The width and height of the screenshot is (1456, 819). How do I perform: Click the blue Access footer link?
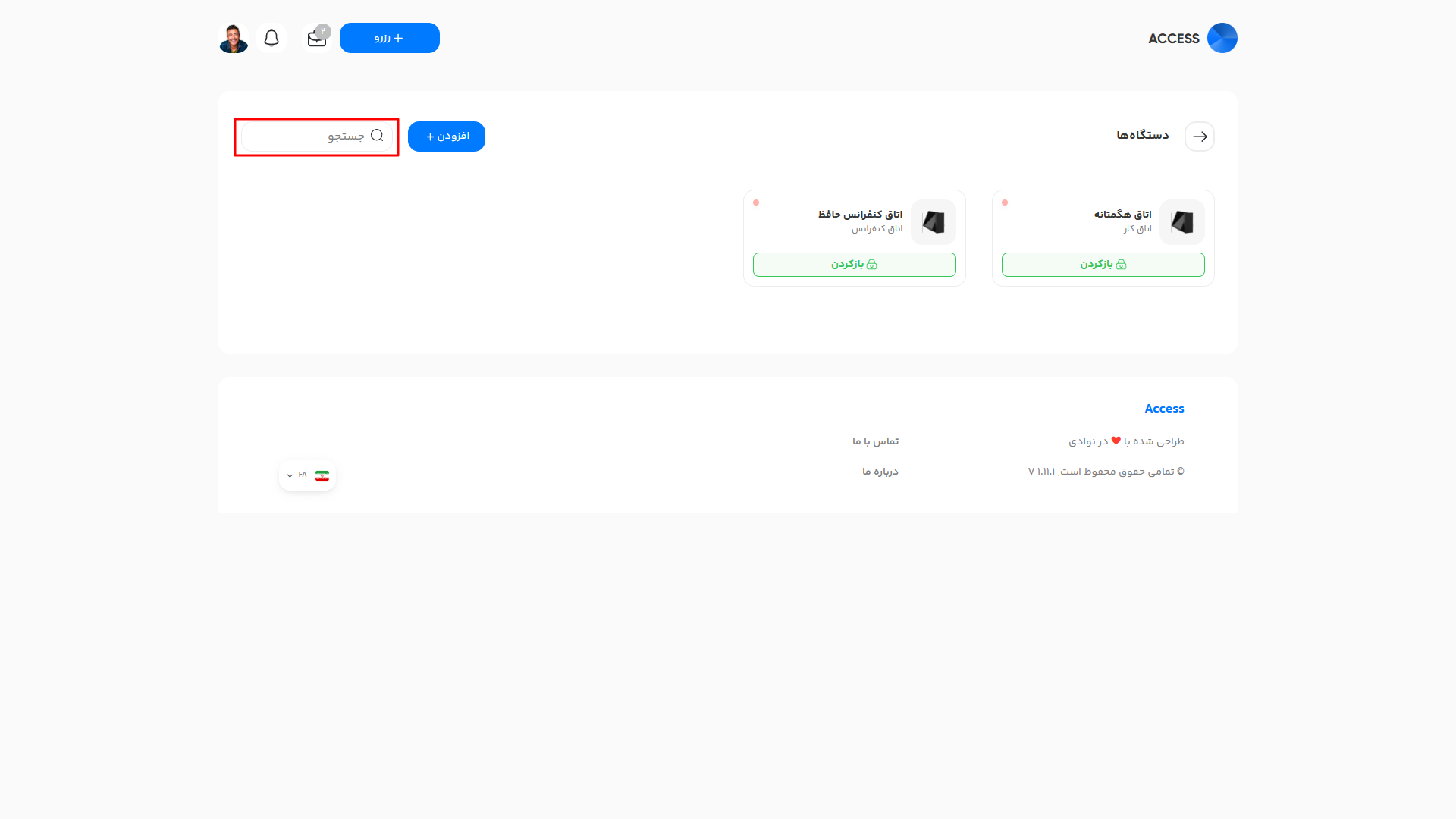pos(1164,409)
